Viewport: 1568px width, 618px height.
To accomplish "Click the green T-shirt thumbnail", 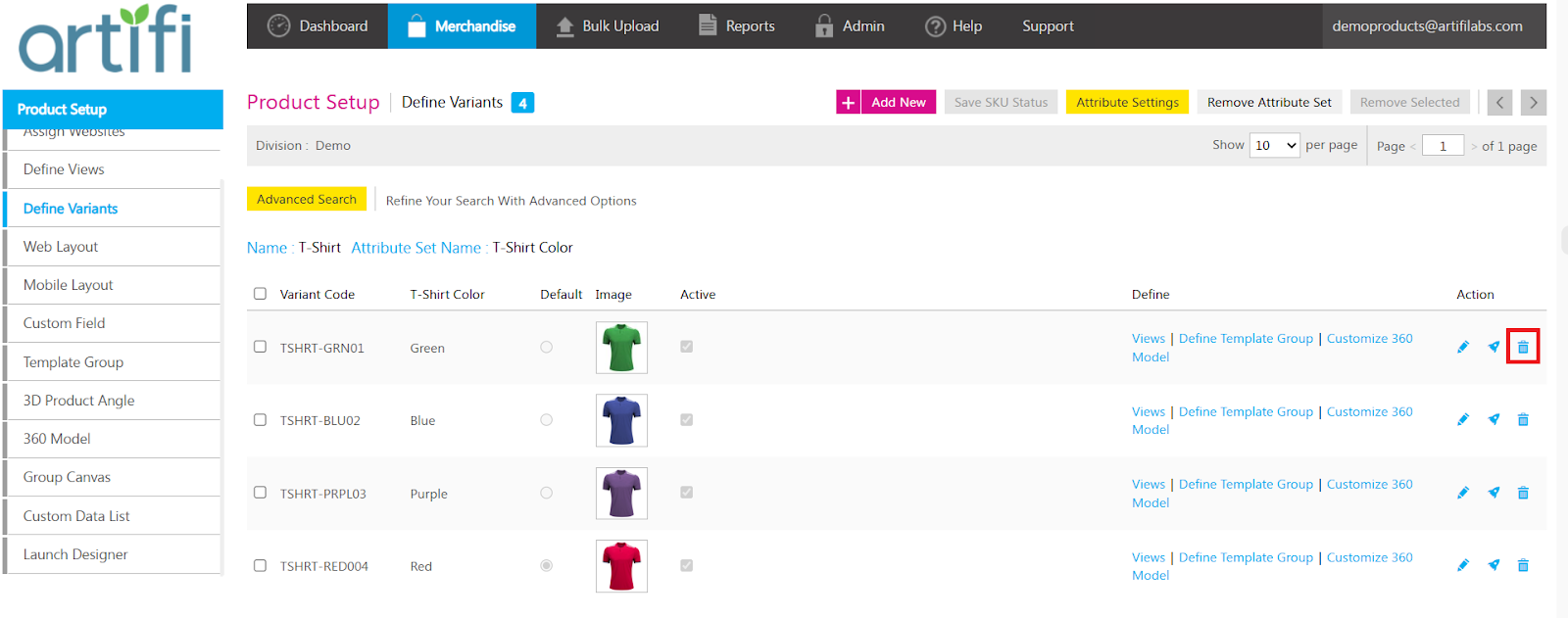I will point(621,348).
